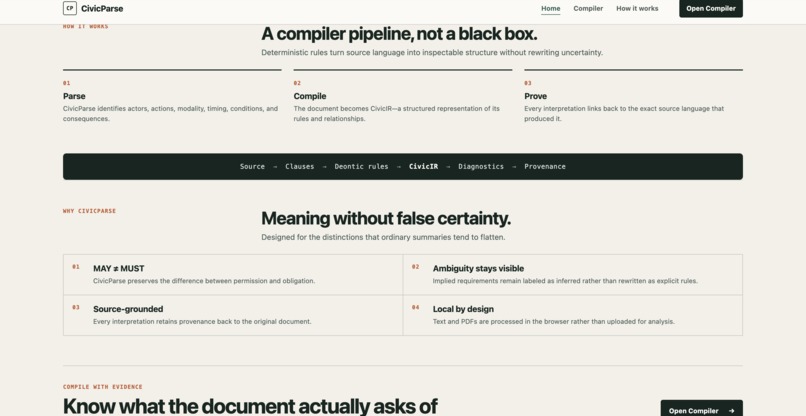This screenshot has height=416, width=806.
Task: Click the top Open Compiler button
Action: point(710,8)
